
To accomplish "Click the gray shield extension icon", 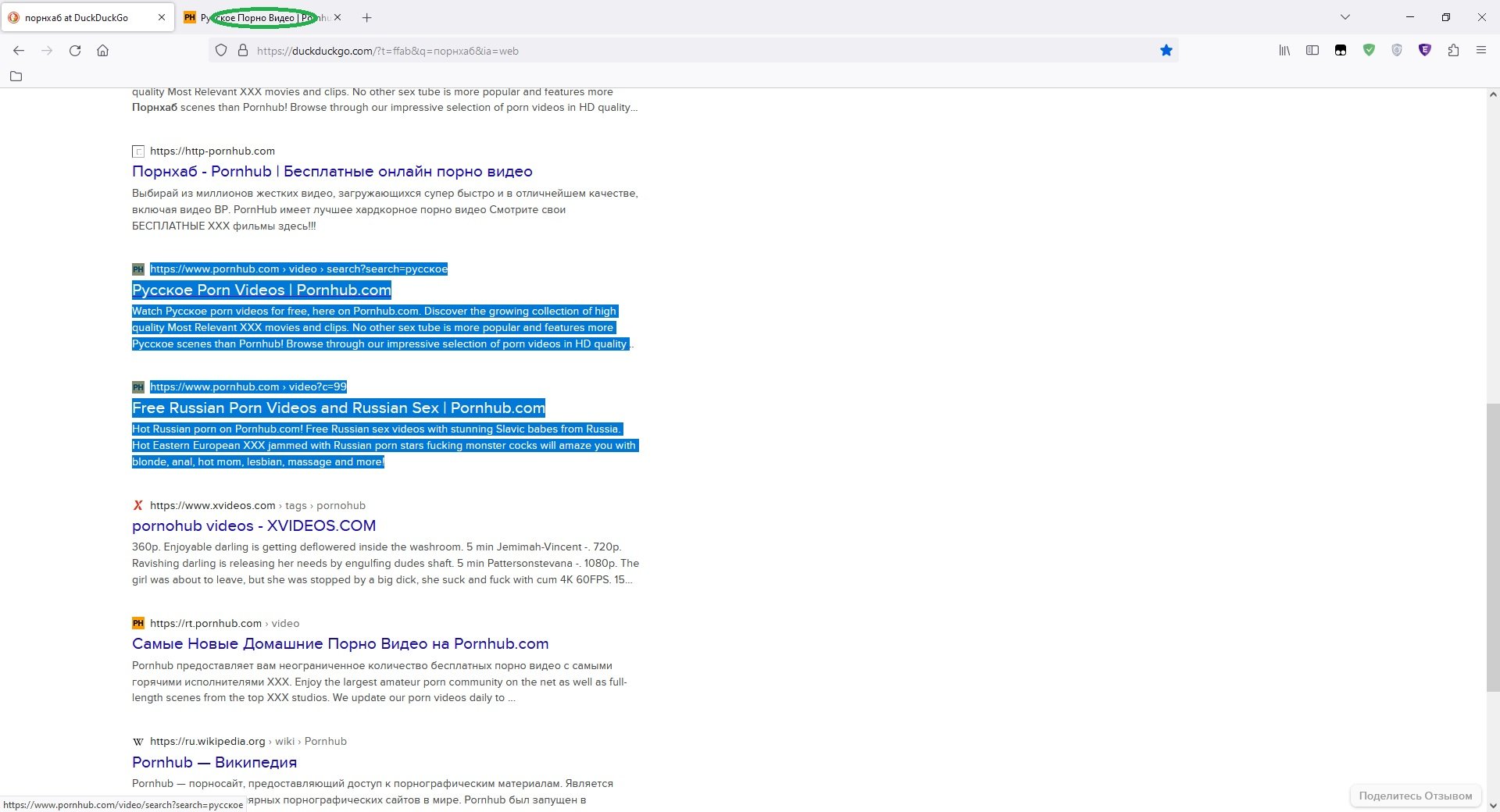I will tap(1397, 50).
